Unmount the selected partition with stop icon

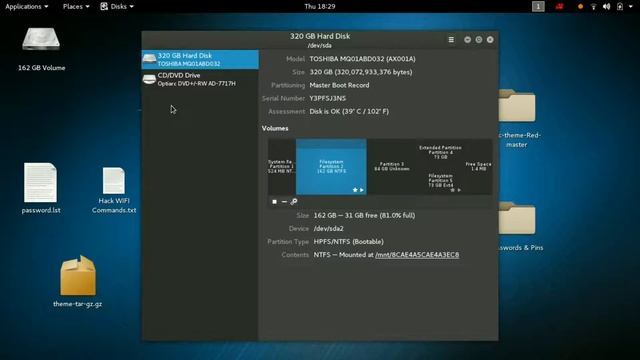(x=274, y=202)
